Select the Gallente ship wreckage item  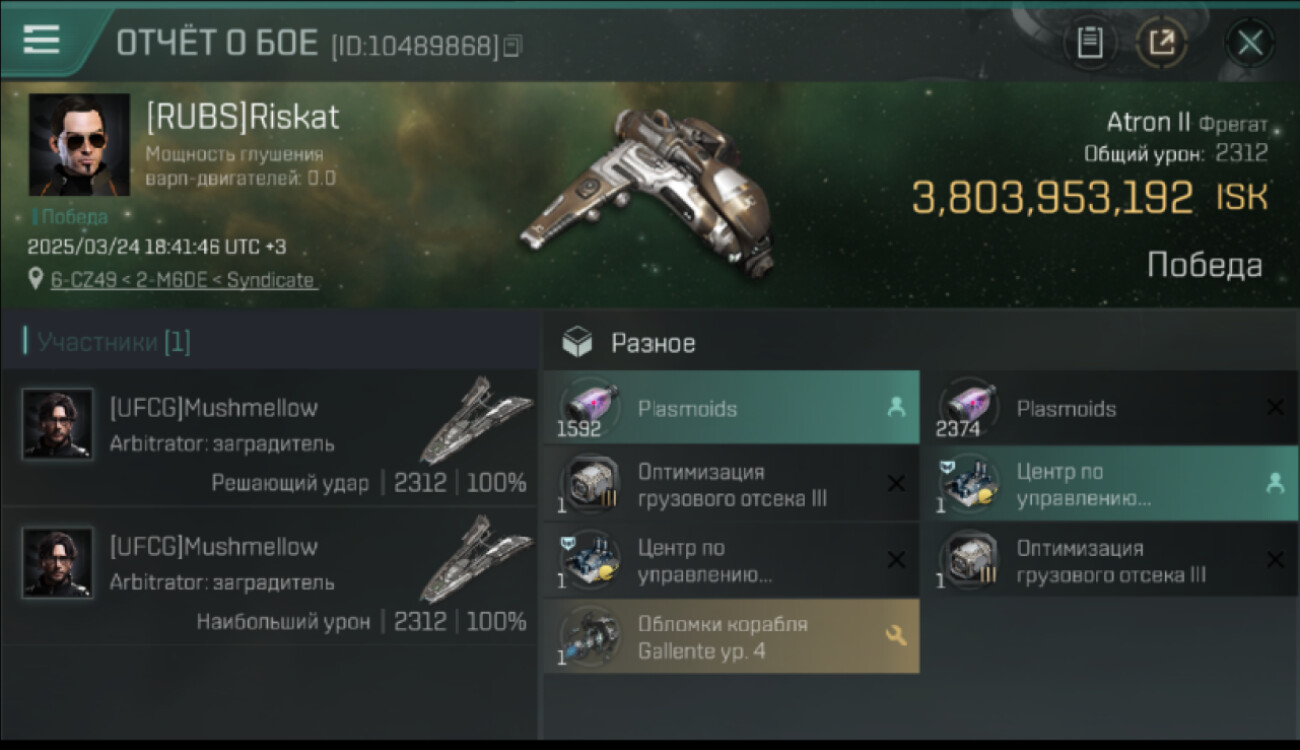731,636
